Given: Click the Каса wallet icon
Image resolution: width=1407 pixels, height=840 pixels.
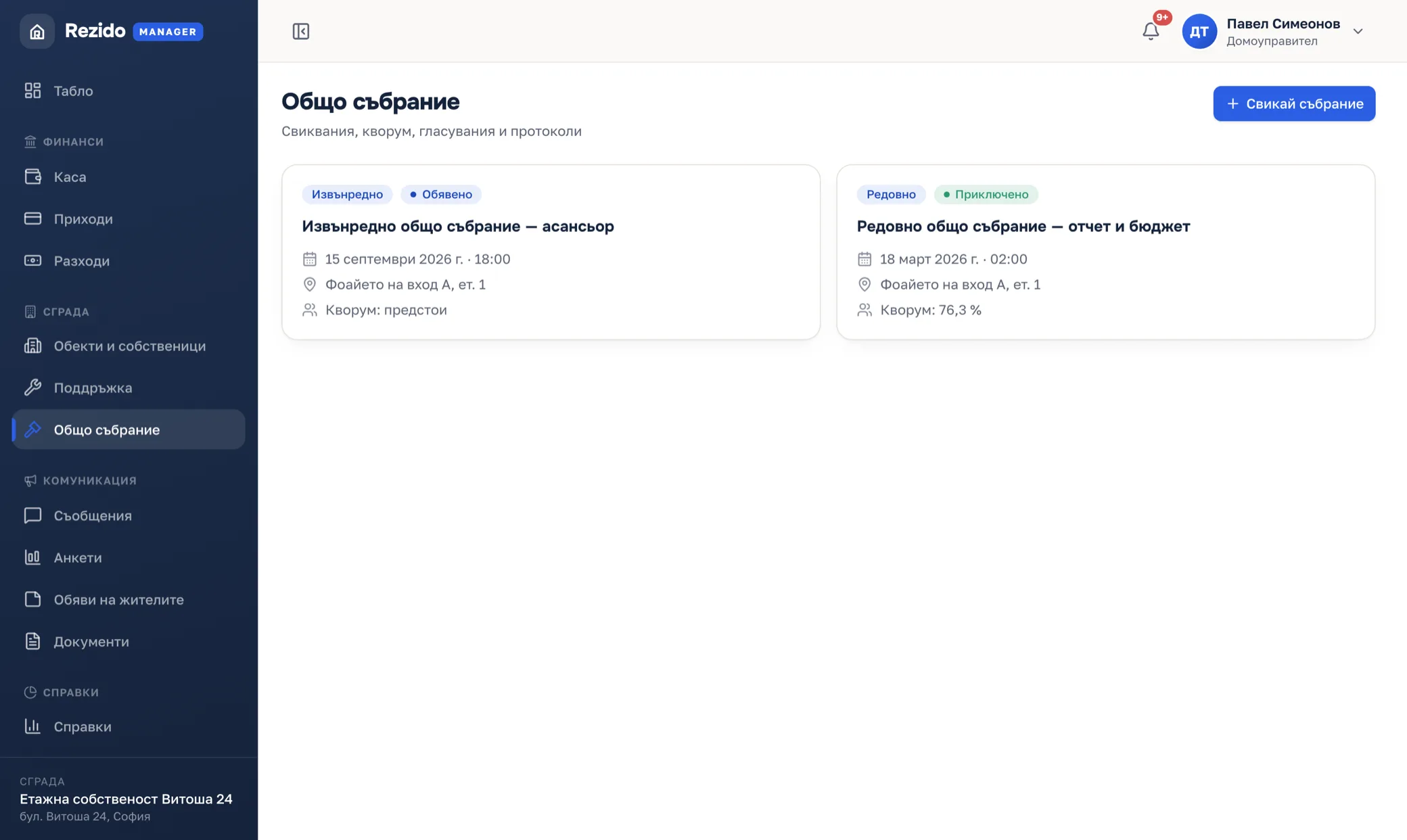Looking at the screenshot, I should [x=32, y=177].
